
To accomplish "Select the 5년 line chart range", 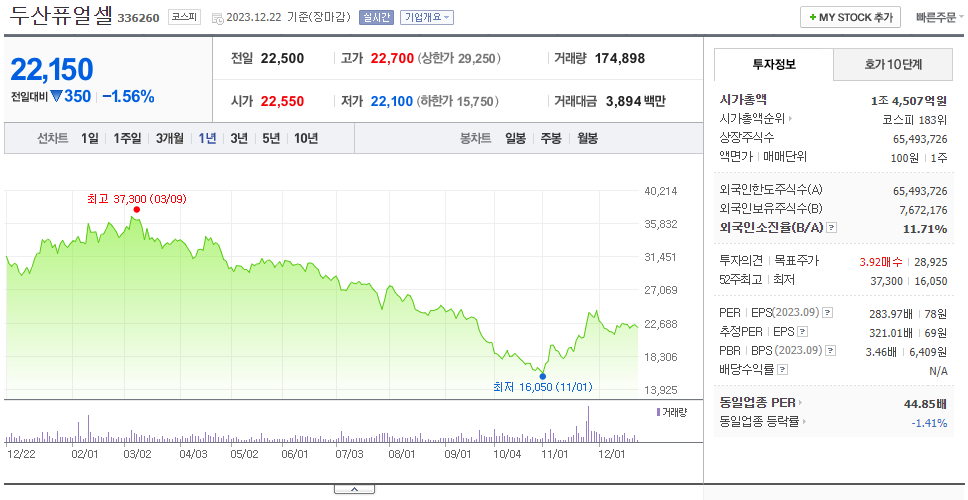I will point(271,139).
